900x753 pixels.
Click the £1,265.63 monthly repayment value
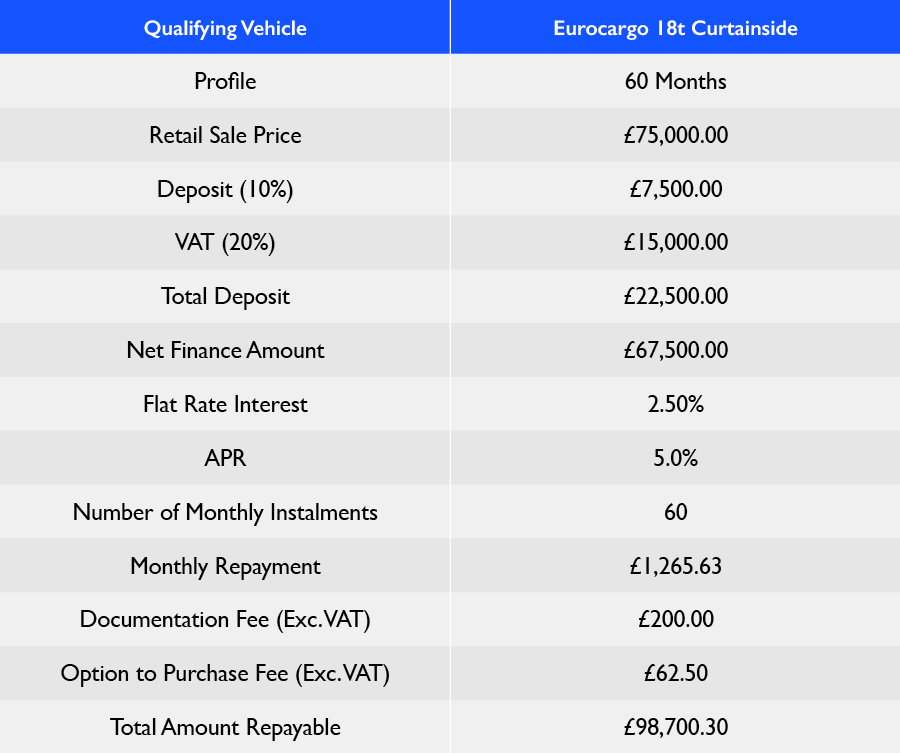tap(675, 567)
